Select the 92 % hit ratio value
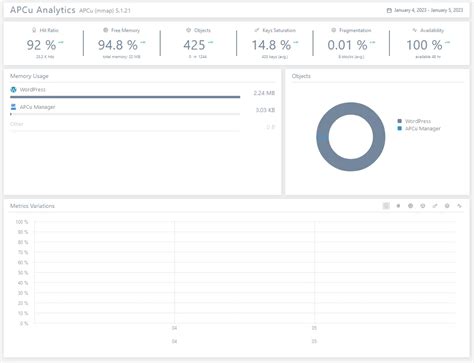Viewport: 474px width, 363px height. (x=41, y=45)
